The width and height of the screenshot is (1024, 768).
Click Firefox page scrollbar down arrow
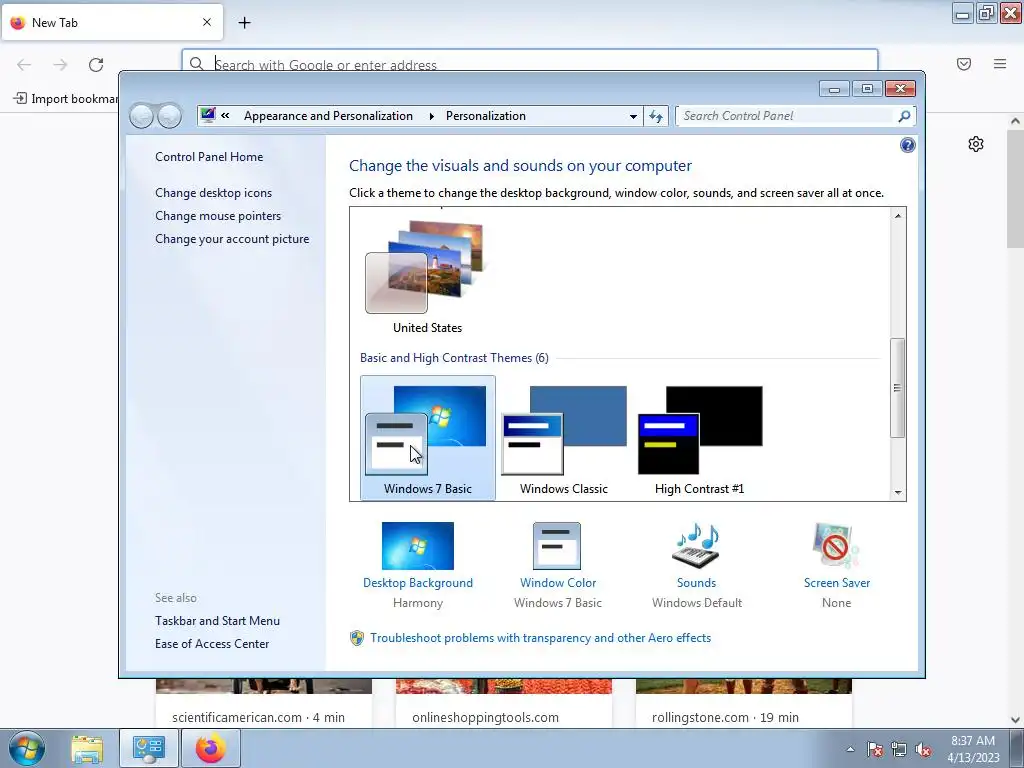pyautogui.click(x=1015, y=719)
